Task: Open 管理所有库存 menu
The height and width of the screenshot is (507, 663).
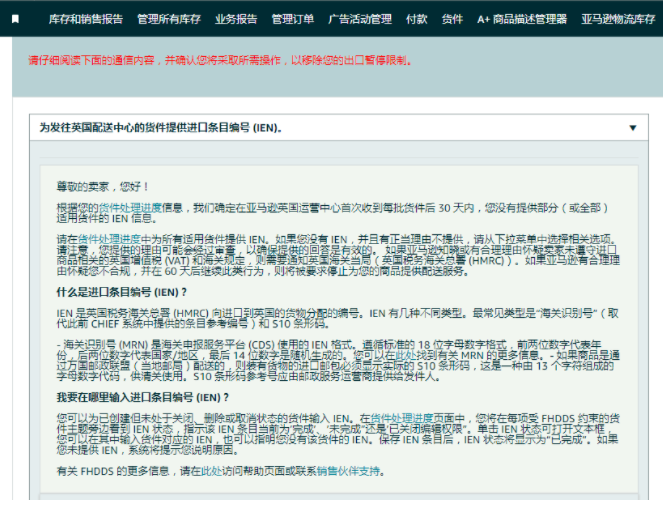Action: (x=169, y=19)
